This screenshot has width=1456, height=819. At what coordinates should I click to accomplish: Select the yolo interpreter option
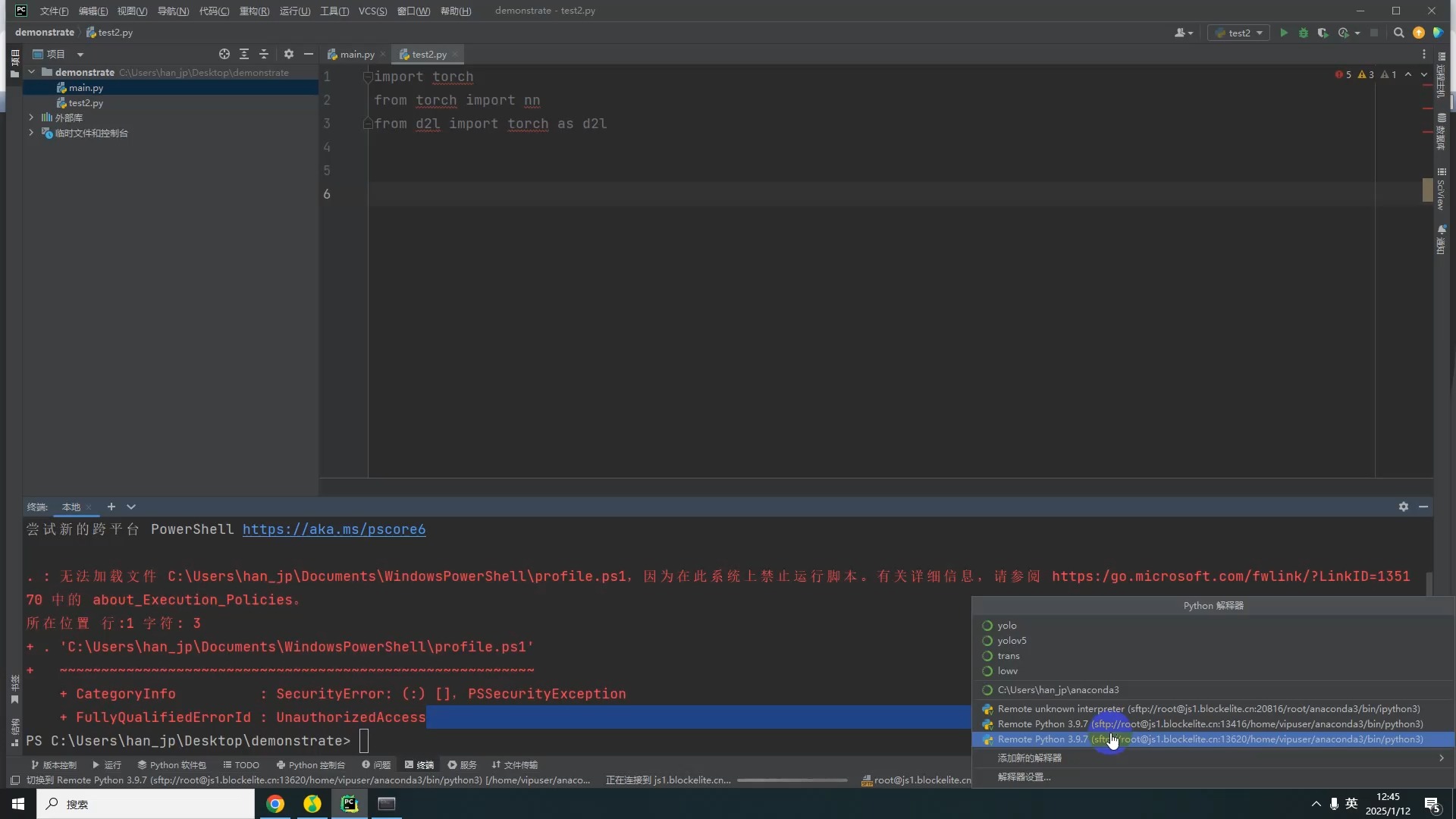(x=1007, y=626)
